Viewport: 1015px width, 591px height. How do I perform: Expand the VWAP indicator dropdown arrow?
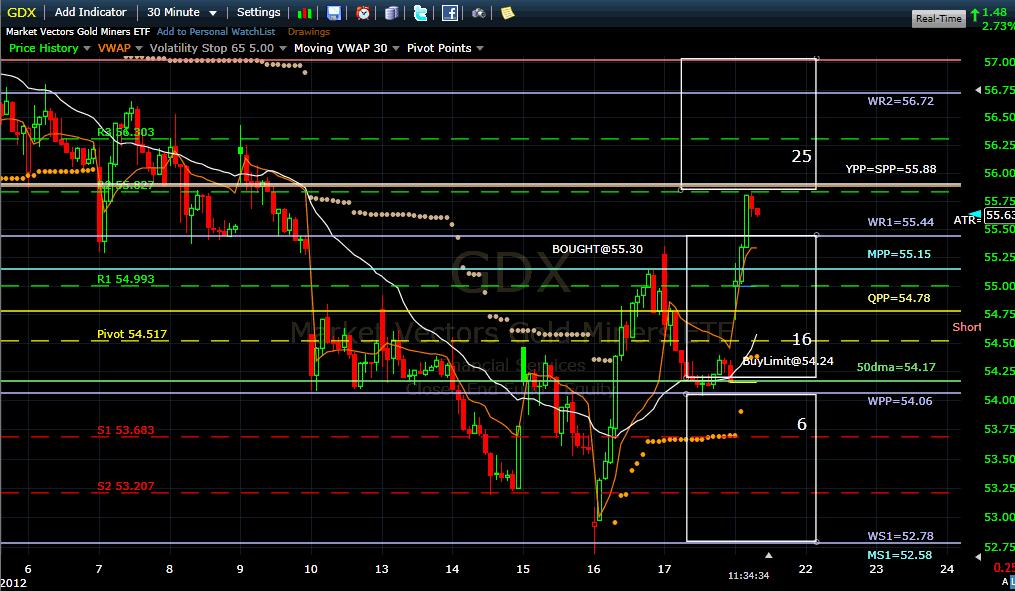click(139, 49)
